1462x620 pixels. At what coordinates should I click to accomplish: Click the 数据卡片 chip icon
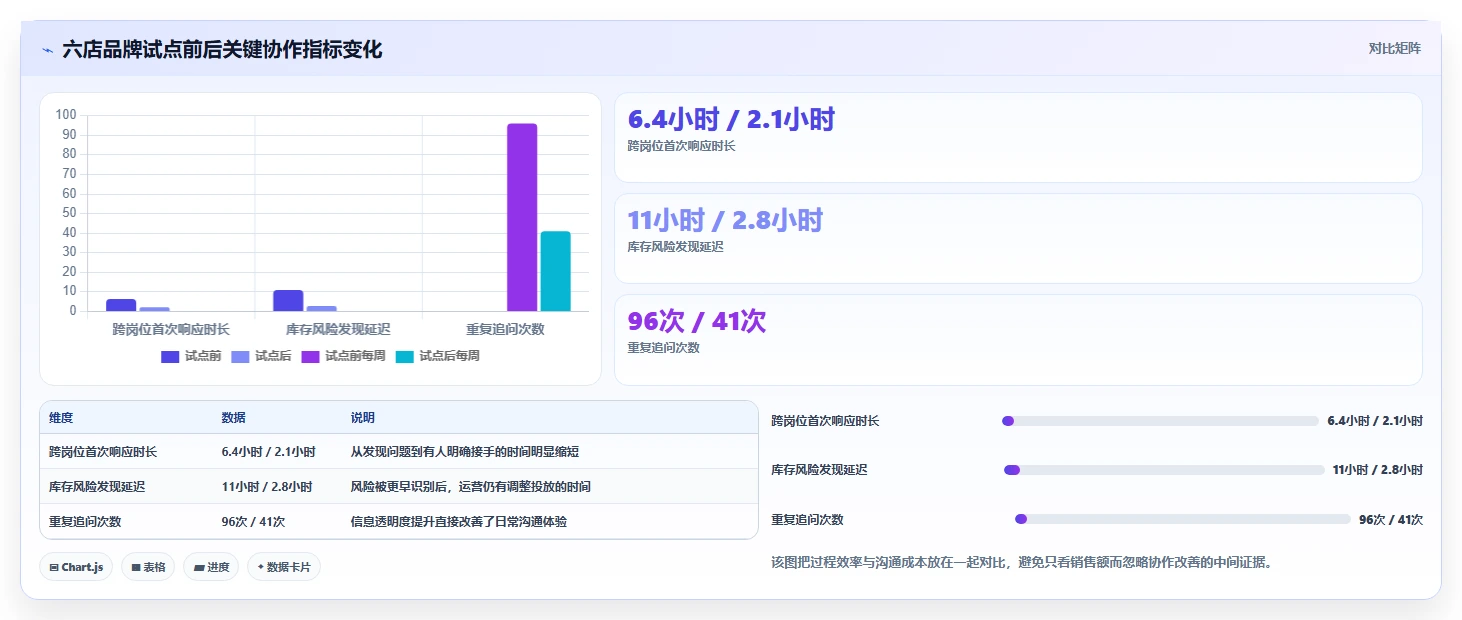click(x=261, y=567)
